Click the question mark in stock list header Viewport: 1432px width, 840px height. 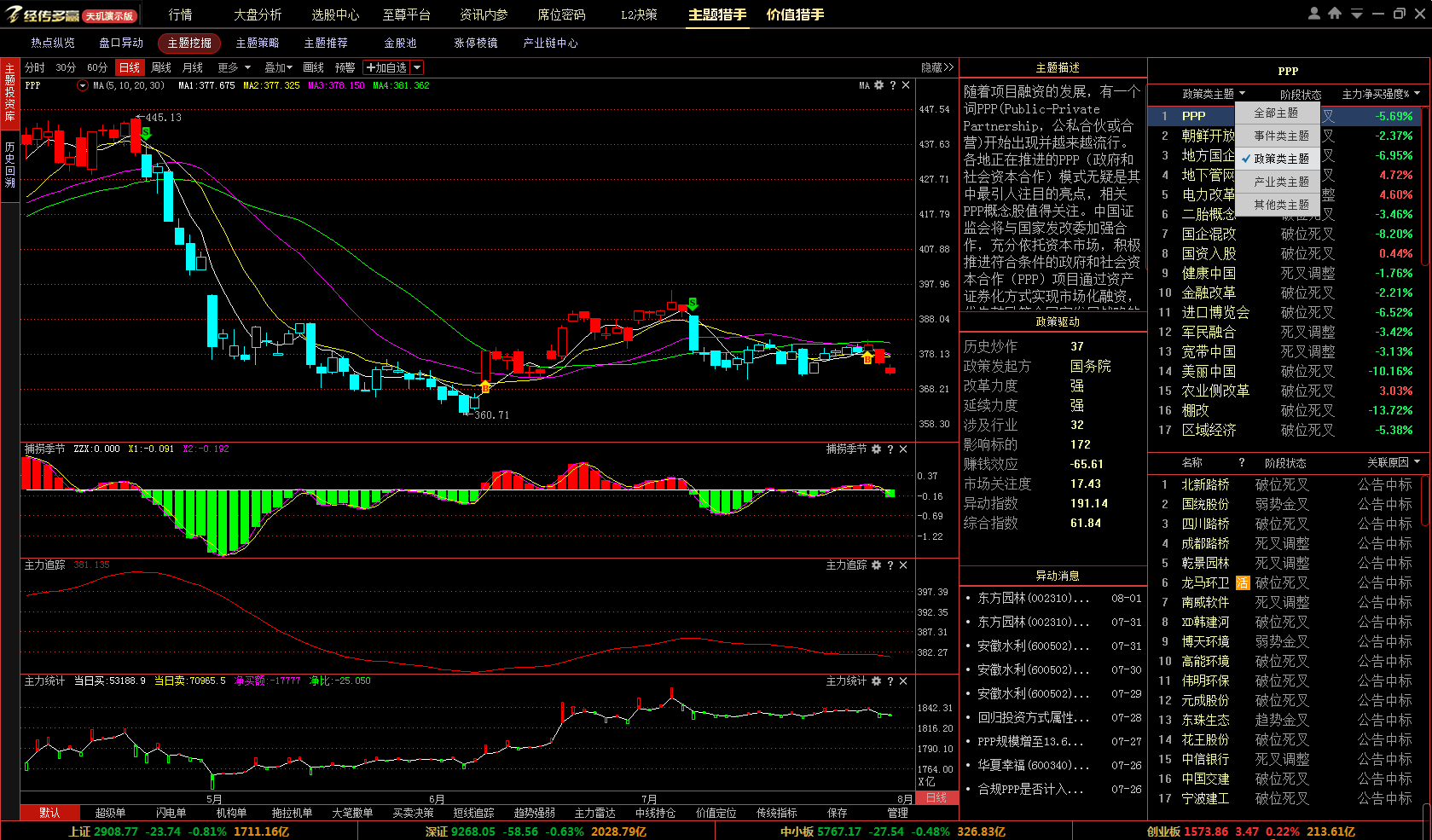pos(1242,462)
